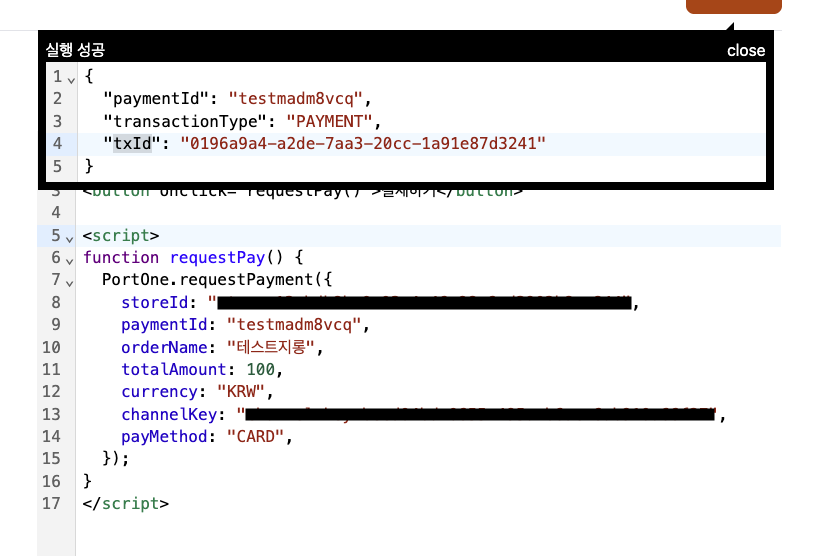Click the txId key in the result JSON
814x556 pixels.
tap(133, 143)
